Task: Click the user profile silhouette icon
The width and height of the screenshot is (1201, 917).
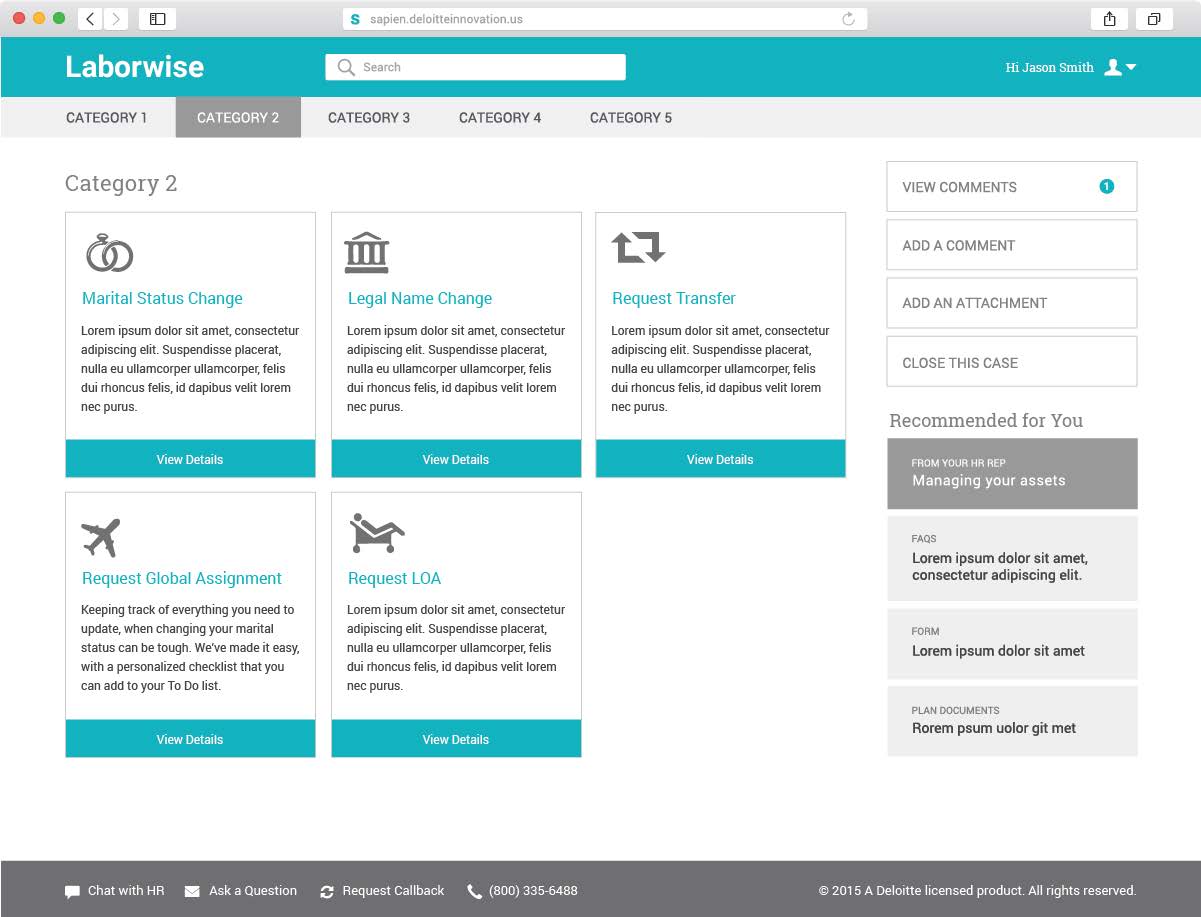Action: [1112, 67]
